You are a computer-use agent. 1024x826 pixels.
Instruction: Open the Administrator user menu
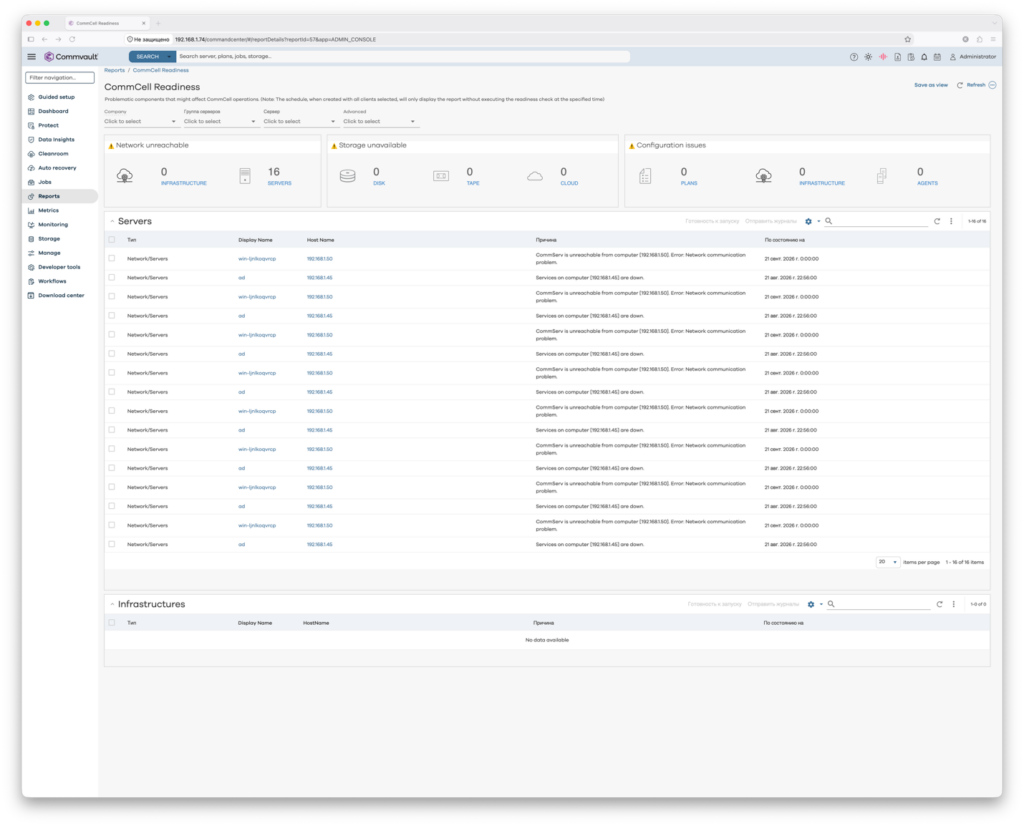973,57
